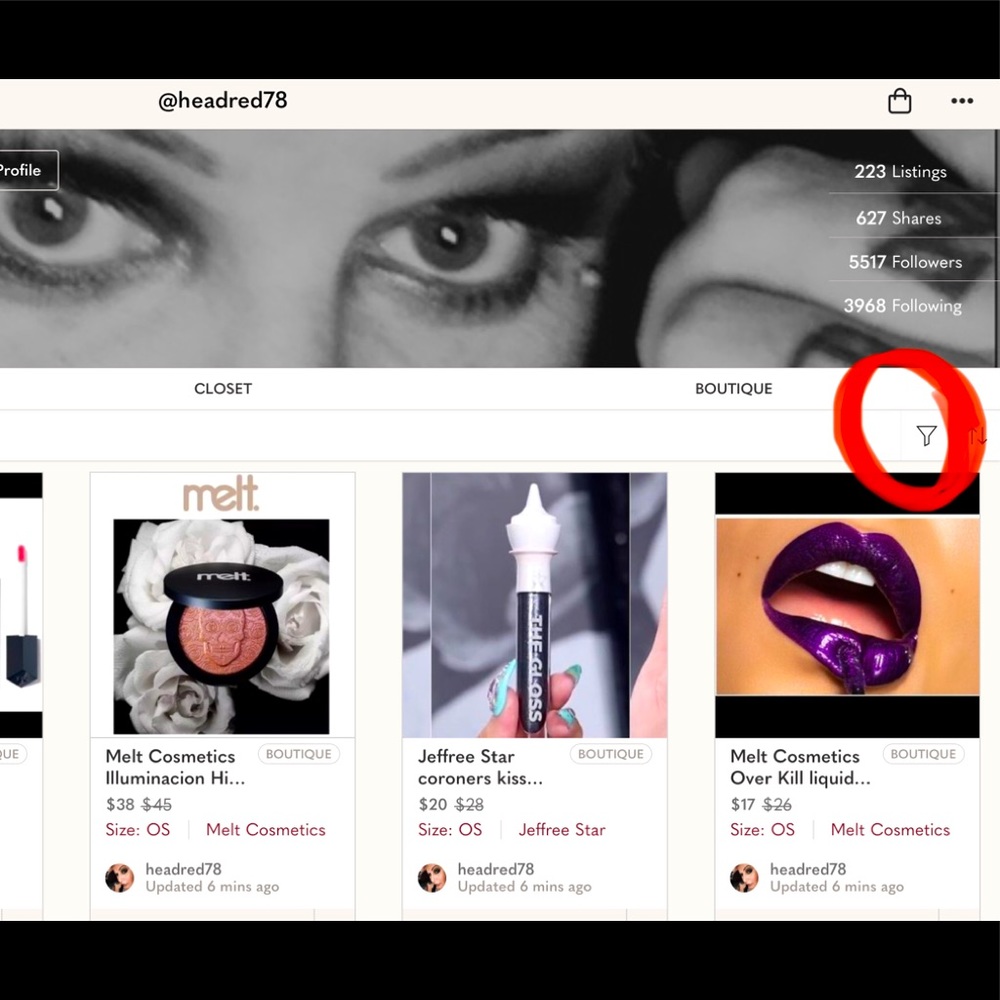Open the Jeffree Star gloss product image
1000x1000 pixels.
click(x=534, y=605)
